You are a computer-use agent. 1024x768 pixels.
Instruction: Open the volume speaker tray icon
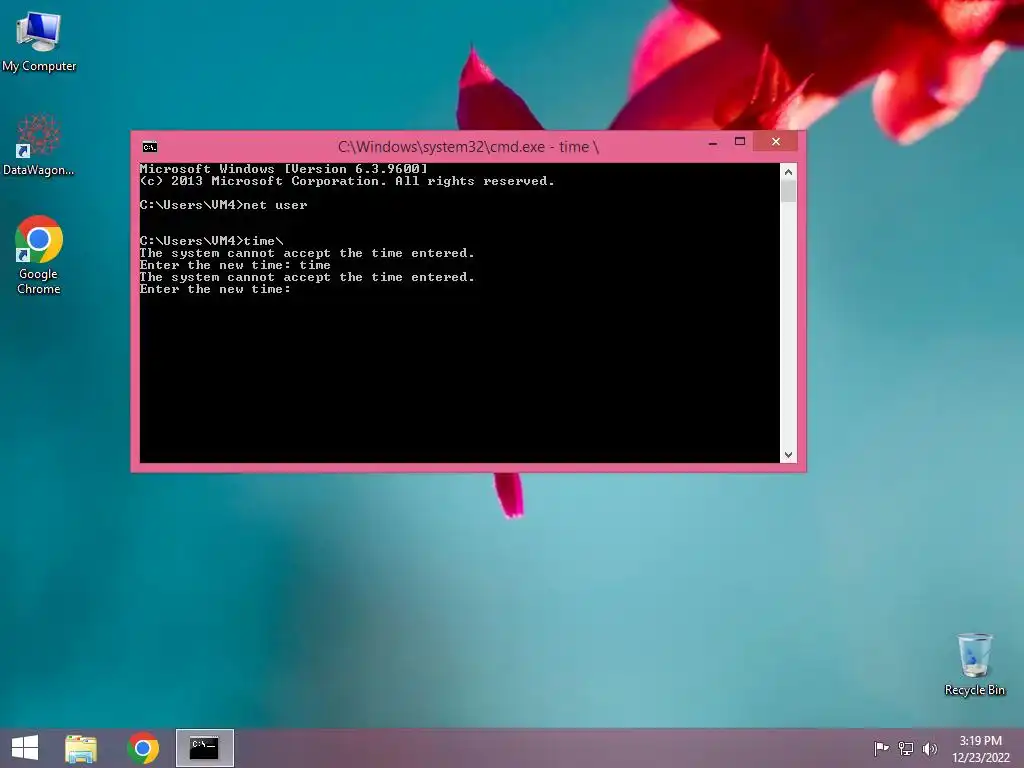click(929, 748)
